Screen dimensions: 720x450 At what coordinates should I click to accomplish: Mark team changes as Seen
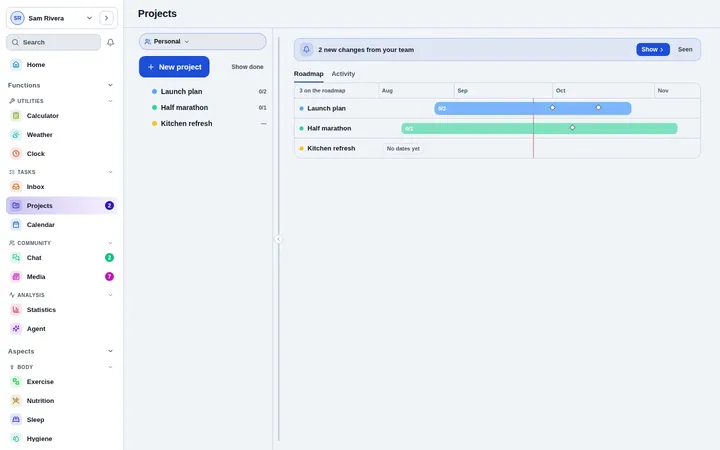tap(685, 49)
